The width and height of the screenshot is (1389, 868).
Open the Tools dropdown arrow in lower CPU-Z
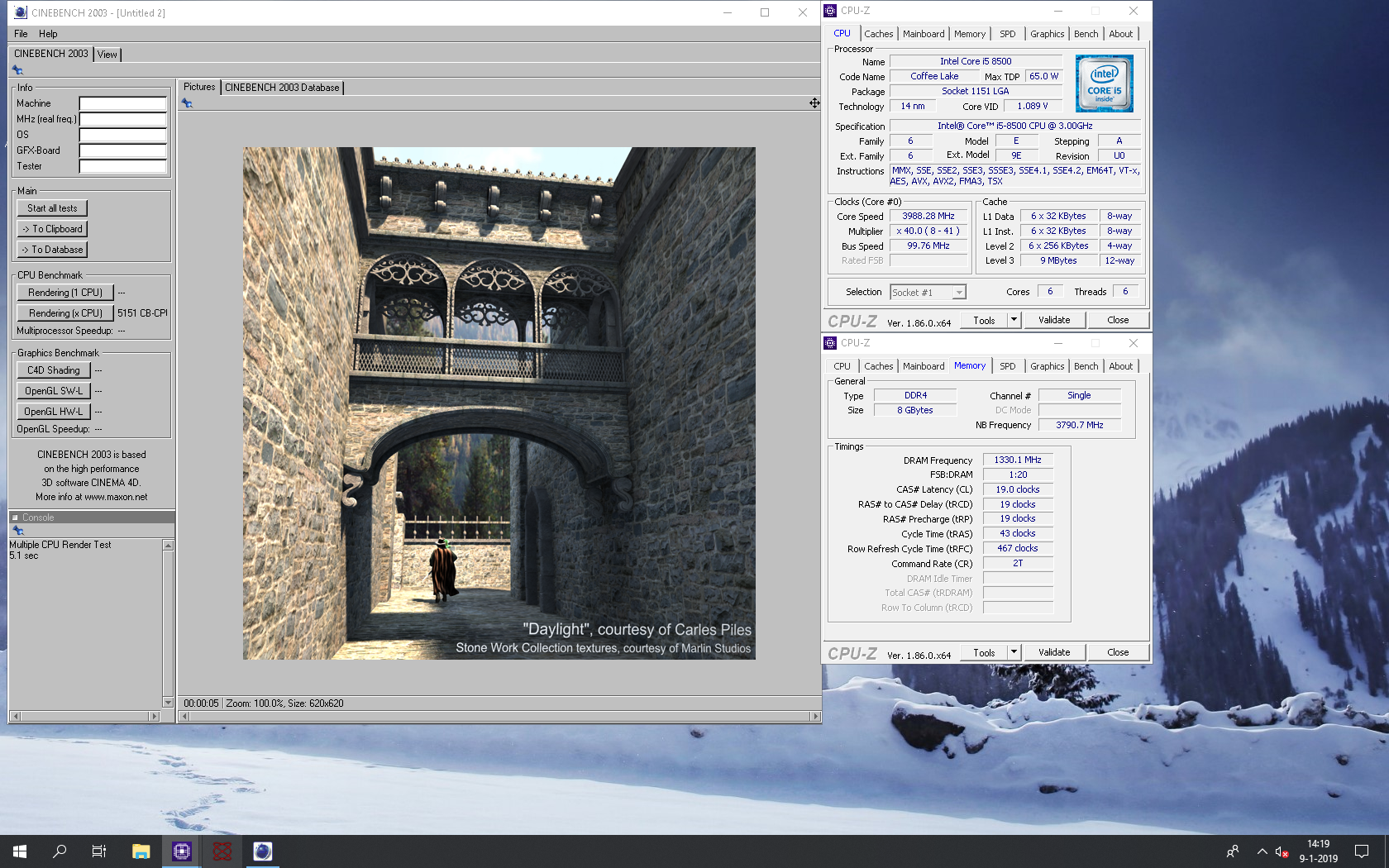(1014, 652)
